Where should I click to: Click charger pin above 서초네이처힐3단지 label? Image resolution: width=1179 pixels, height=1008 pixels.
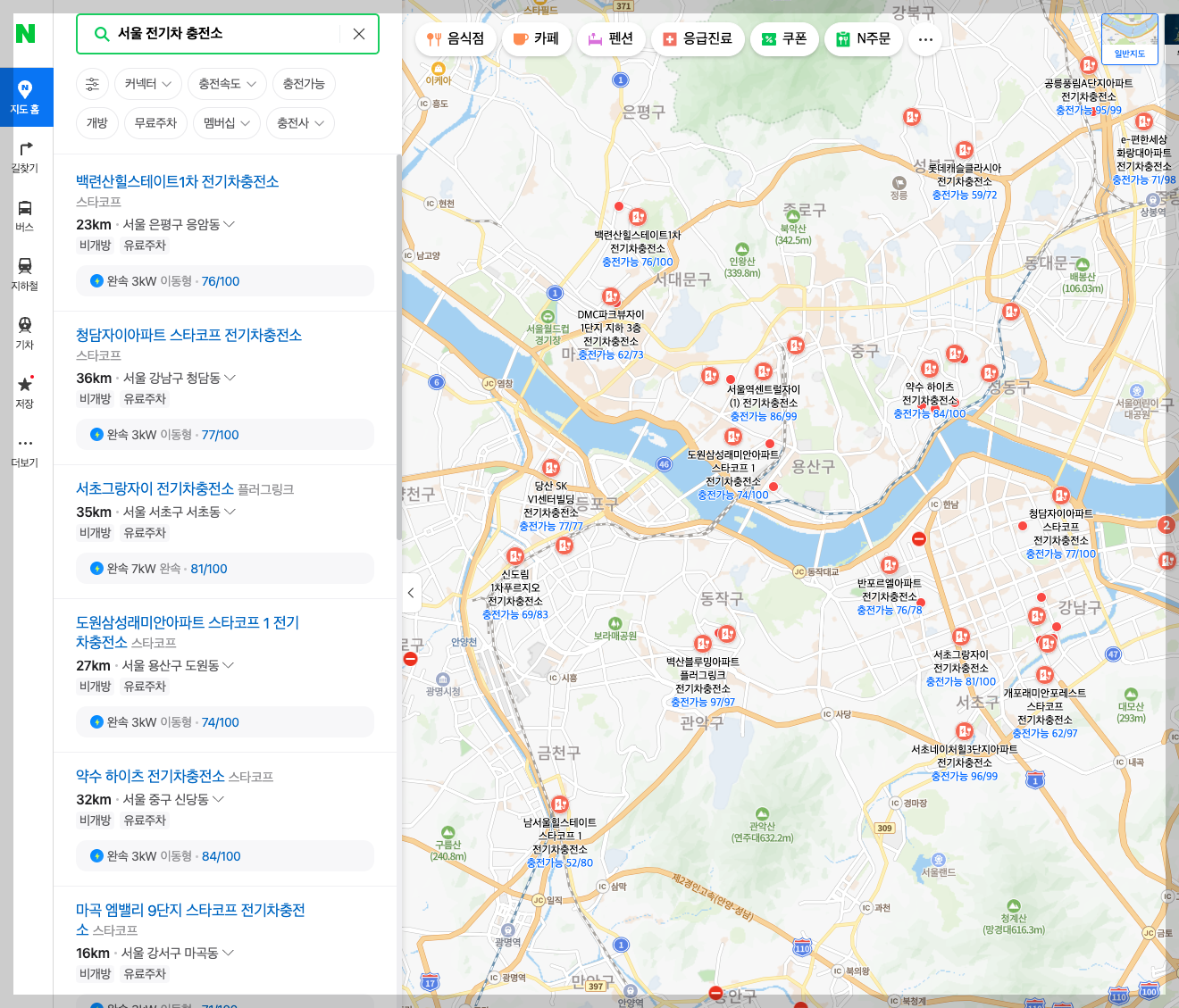(965, 731)
